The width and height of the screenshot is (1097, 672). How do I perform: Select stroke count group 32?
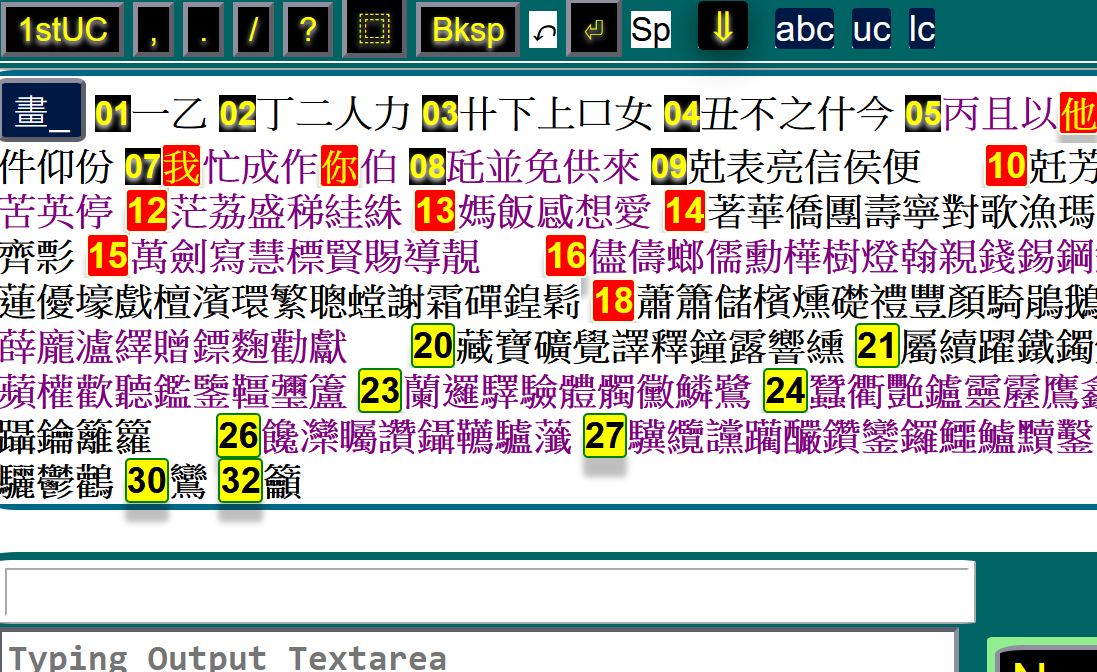click(240, 480)
